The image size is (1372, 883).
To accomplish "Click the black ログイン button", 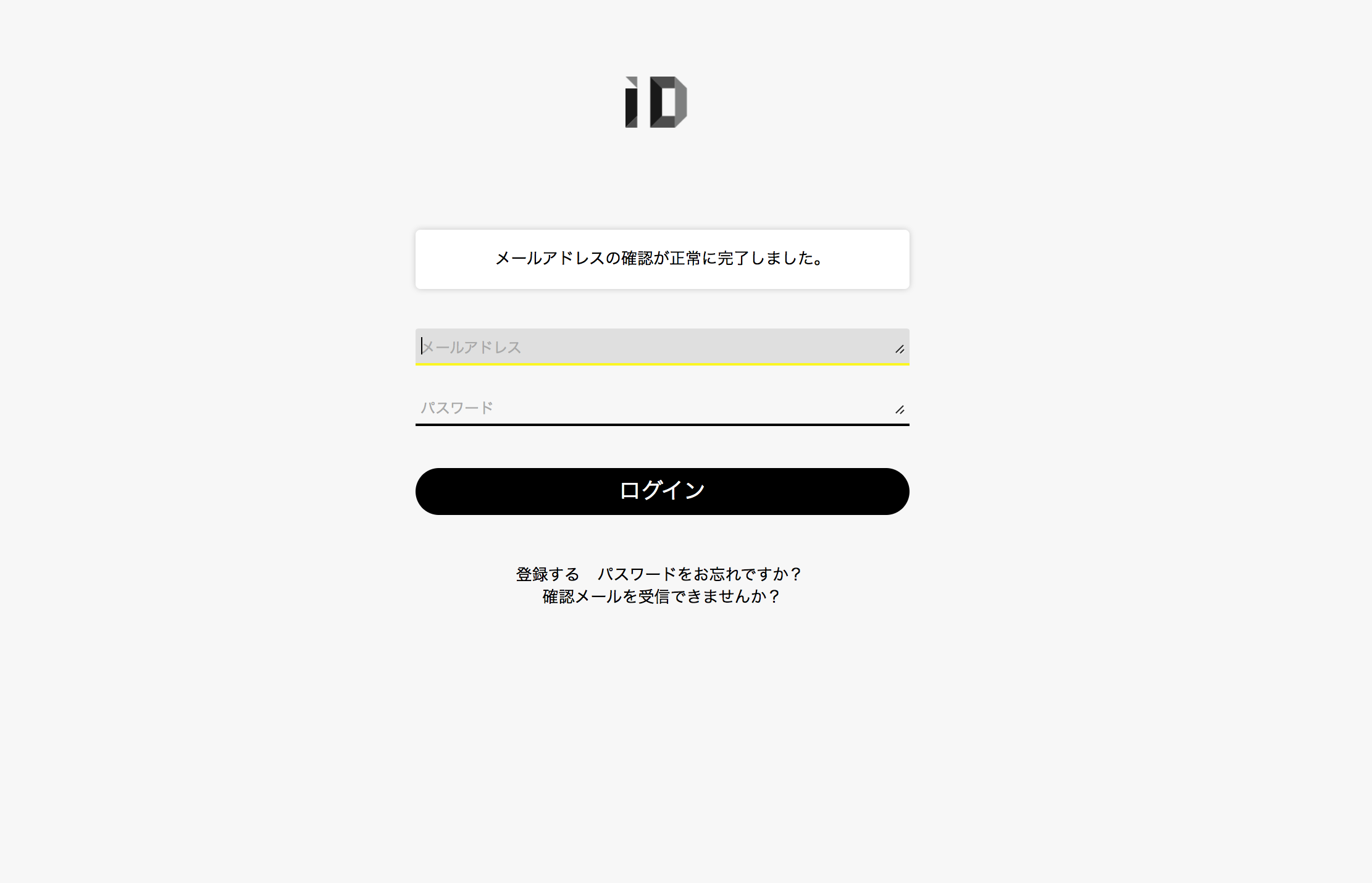I will point(662,492).
